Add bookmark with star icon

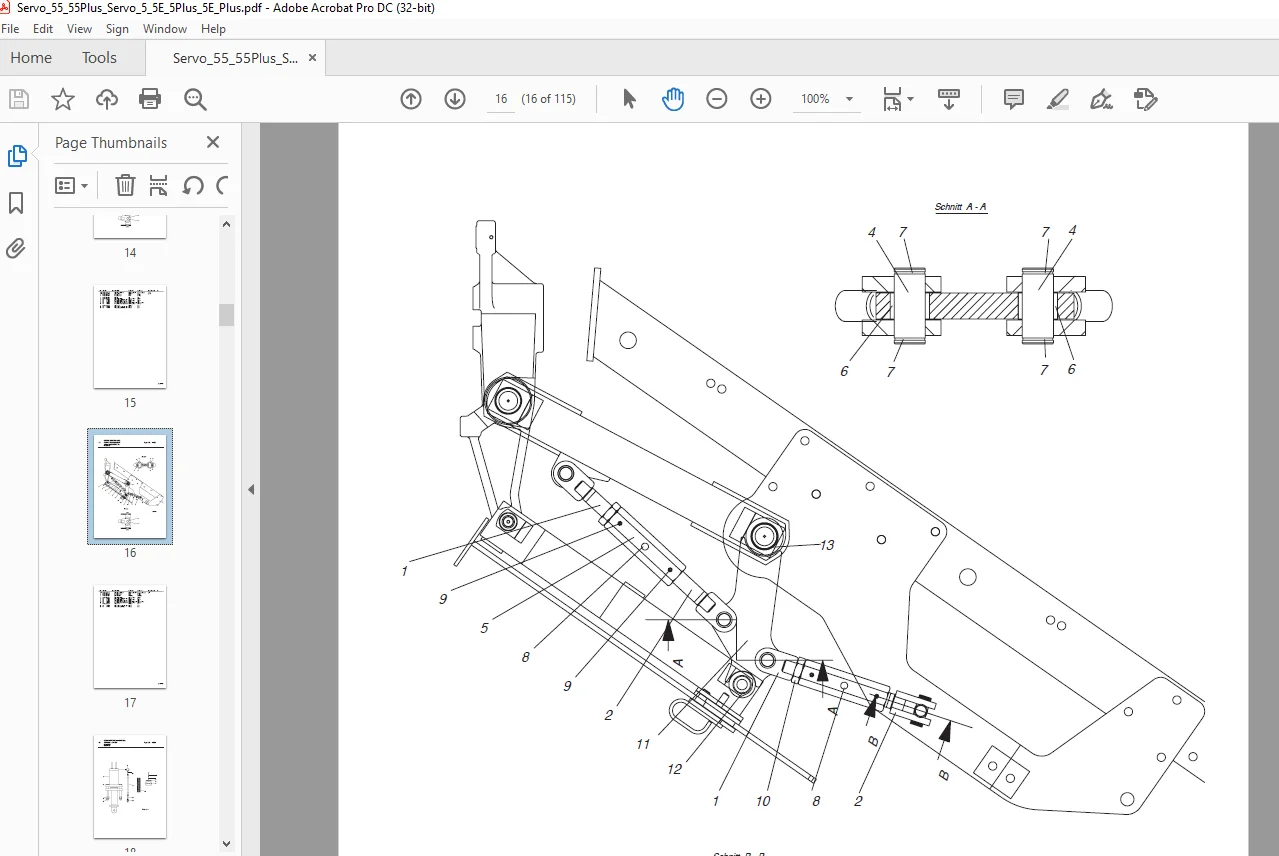63,99
